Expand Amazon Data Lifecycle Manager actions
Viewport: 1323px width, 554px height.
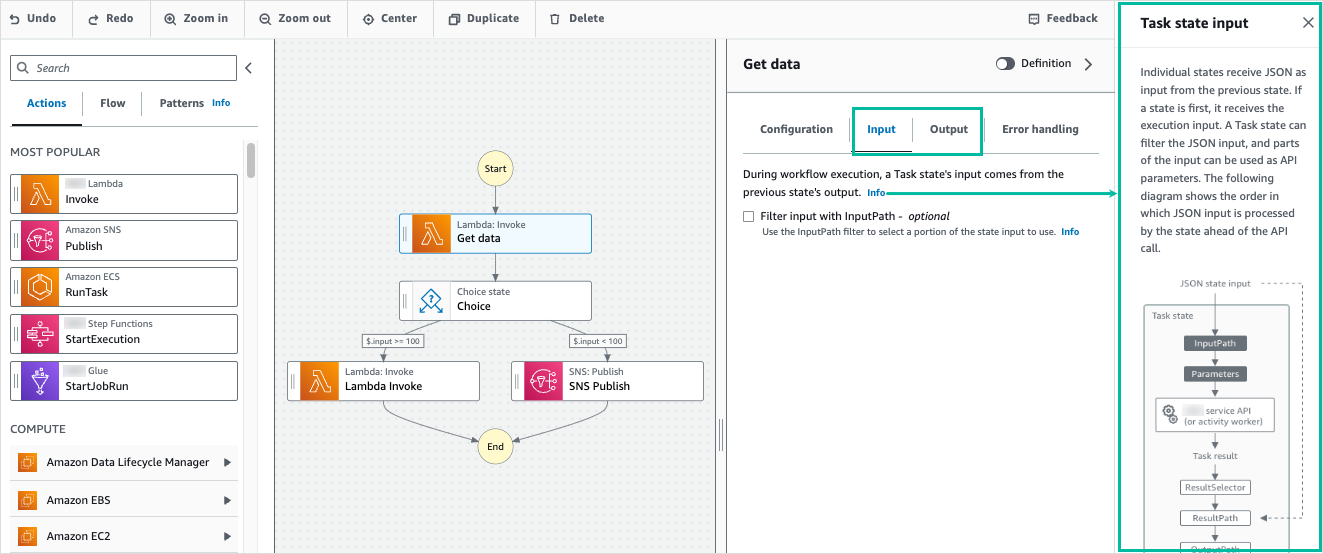[x=228, y=463]
